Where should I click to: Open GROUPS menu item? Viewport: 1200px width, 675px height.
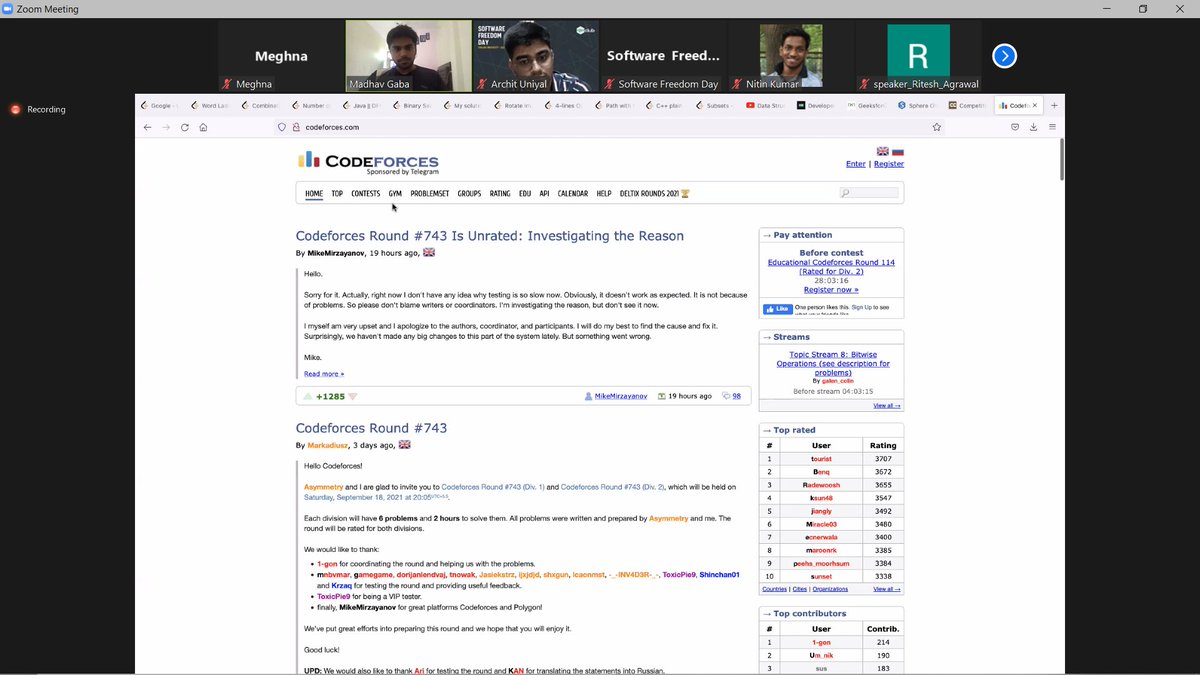(469, 193)
